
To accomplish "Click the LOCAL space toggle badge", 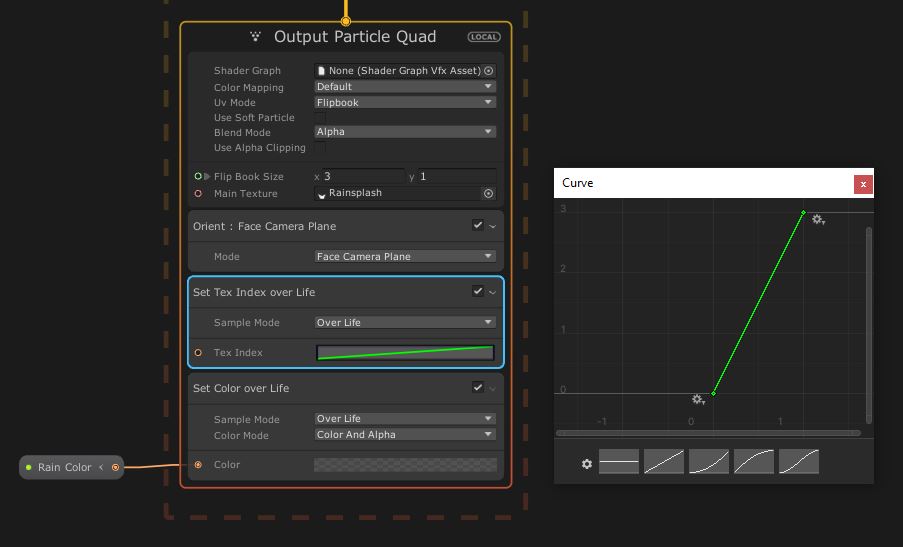I will click(484, 37).
